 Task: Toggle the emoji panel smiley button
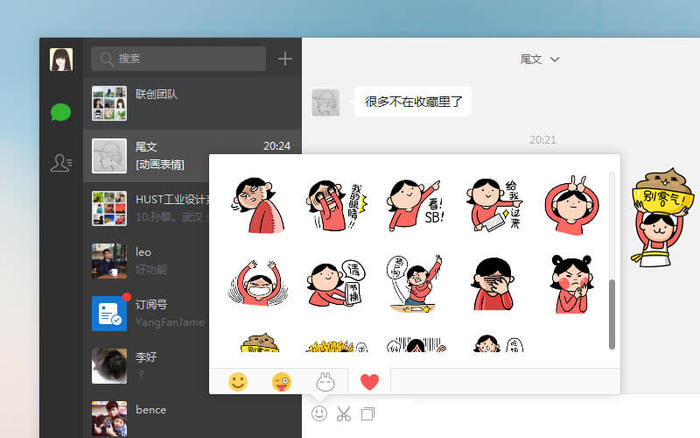point(319,414)
